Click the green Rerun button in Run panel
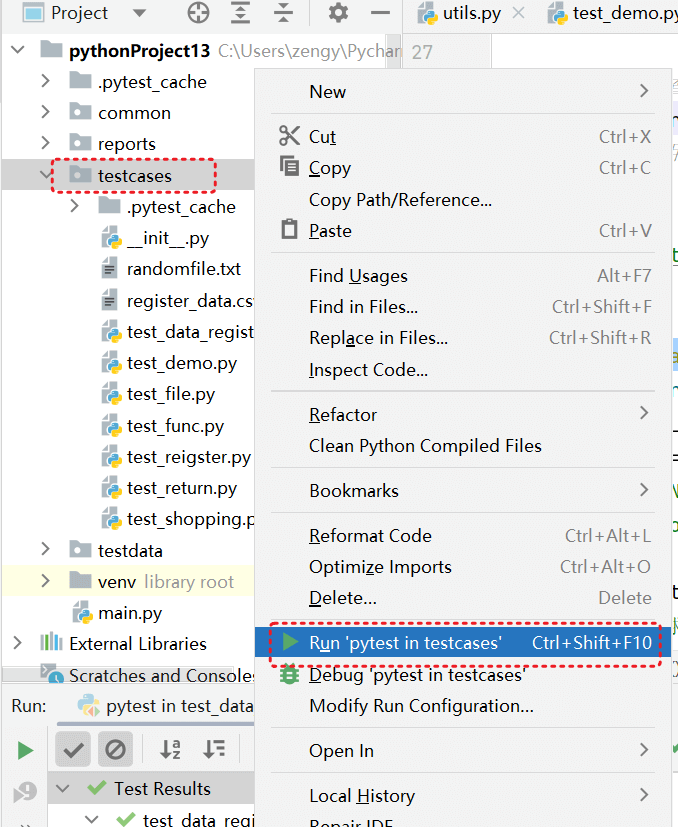Image resolution: width=678 pixels, height=827 pixels. [25, 750]
